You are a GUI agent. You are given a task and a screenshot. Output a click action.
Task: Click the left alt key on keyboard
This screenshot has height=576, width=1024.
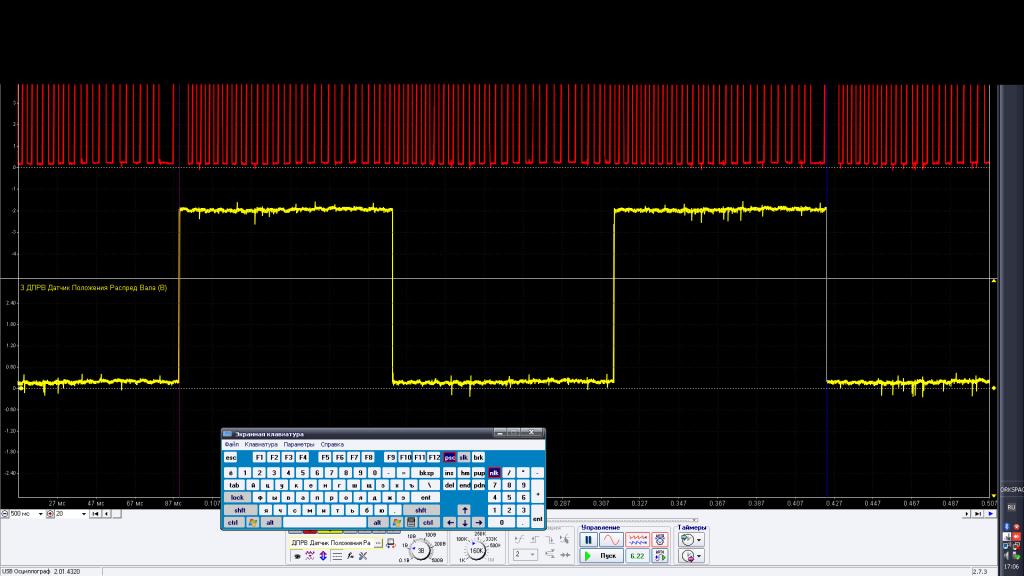(270, 522)
